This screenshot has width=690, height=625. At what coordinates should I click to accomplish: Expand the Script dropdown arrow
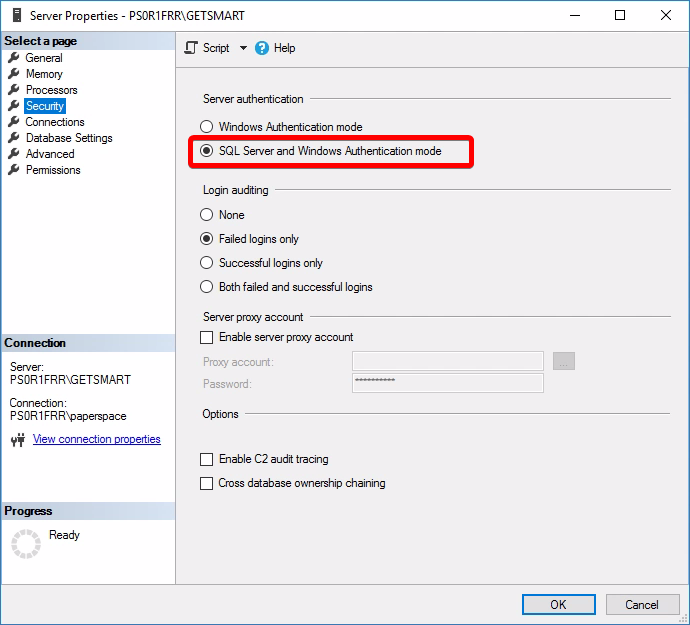243,48
